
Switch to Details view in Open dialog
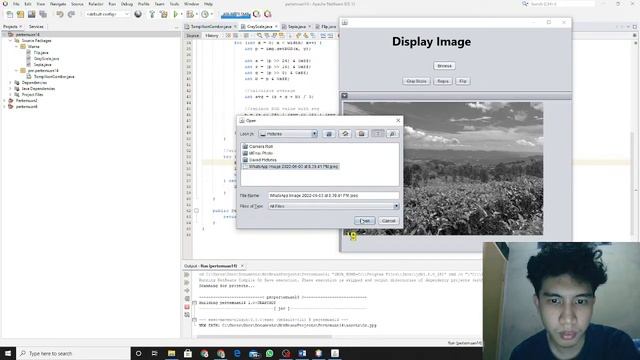point(393,134)
